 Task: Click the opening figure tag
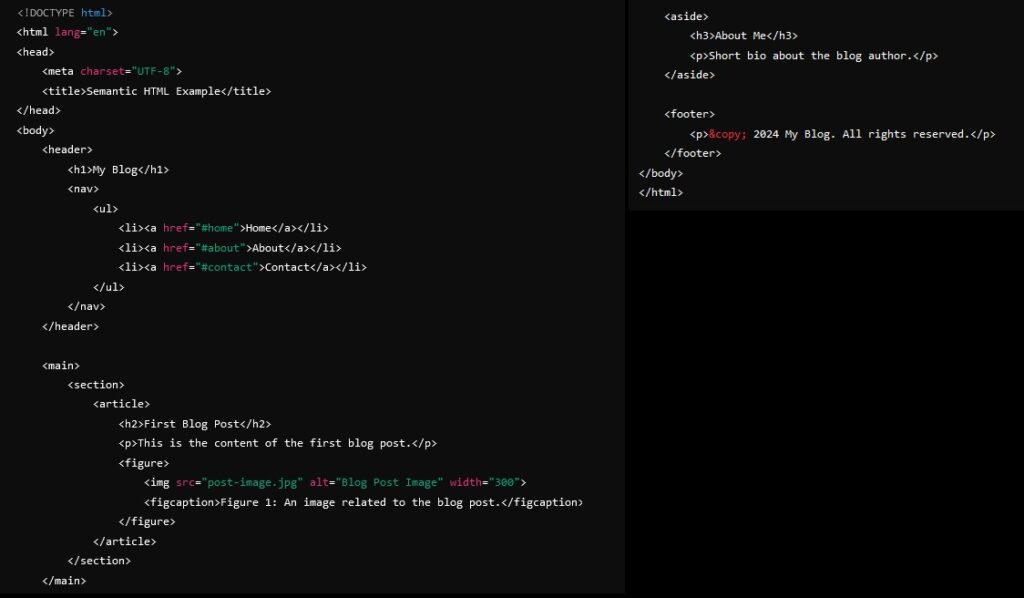click(144, 463)
